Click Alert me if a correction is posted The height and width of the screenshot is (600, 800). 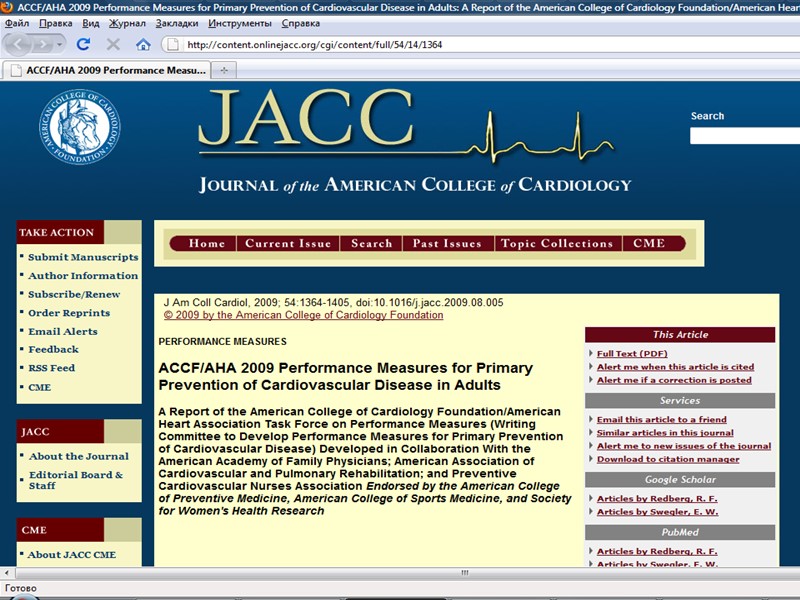(x=674, y=380)
